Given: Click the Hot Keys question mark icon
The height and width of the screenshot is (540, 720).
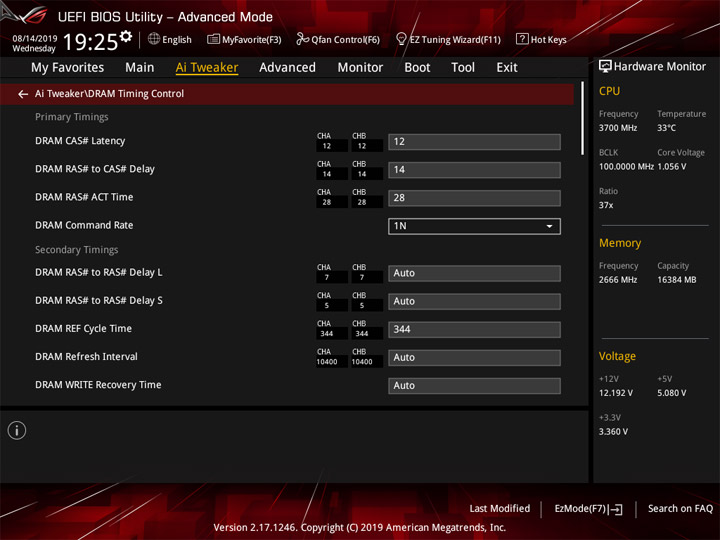Looking at the screenshot, I should click(522, 39).
